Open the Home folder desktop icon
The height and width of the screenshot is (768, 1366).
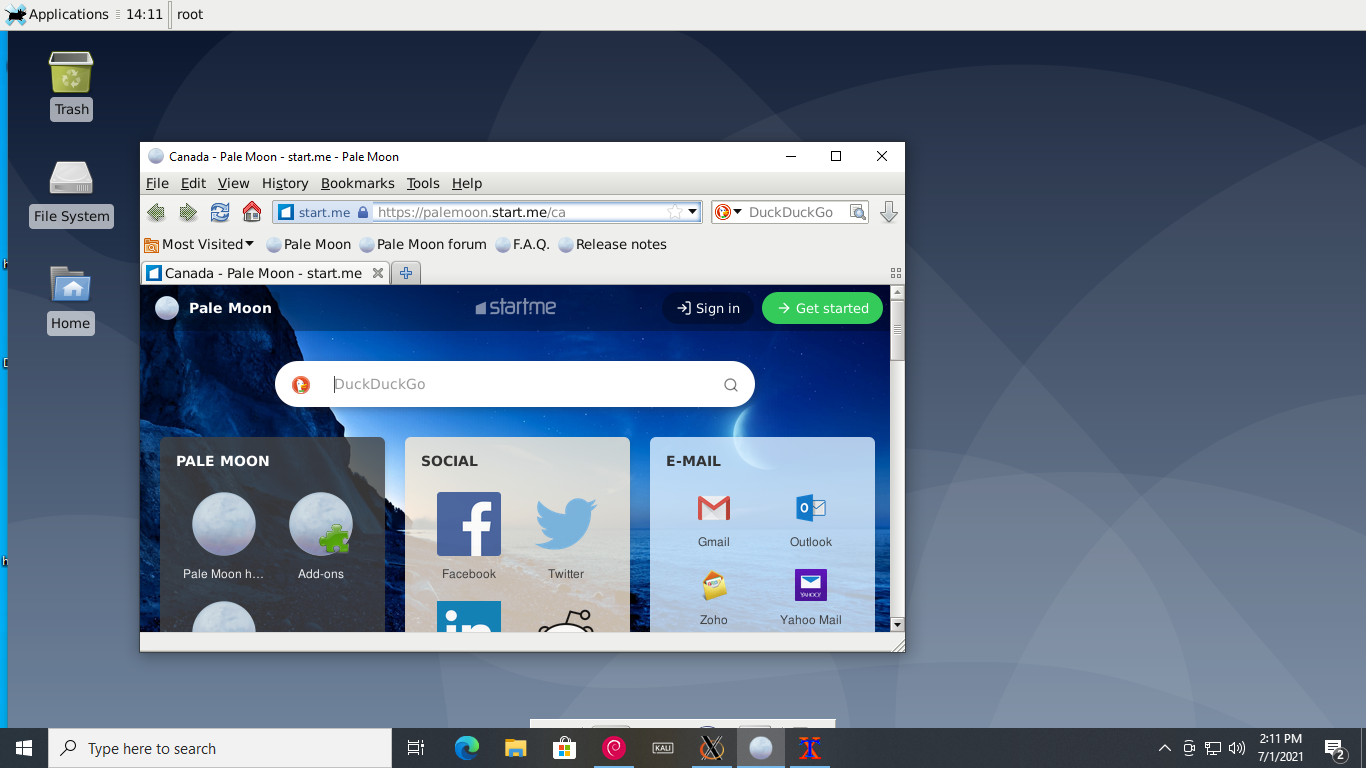click(x=71, y=300)
